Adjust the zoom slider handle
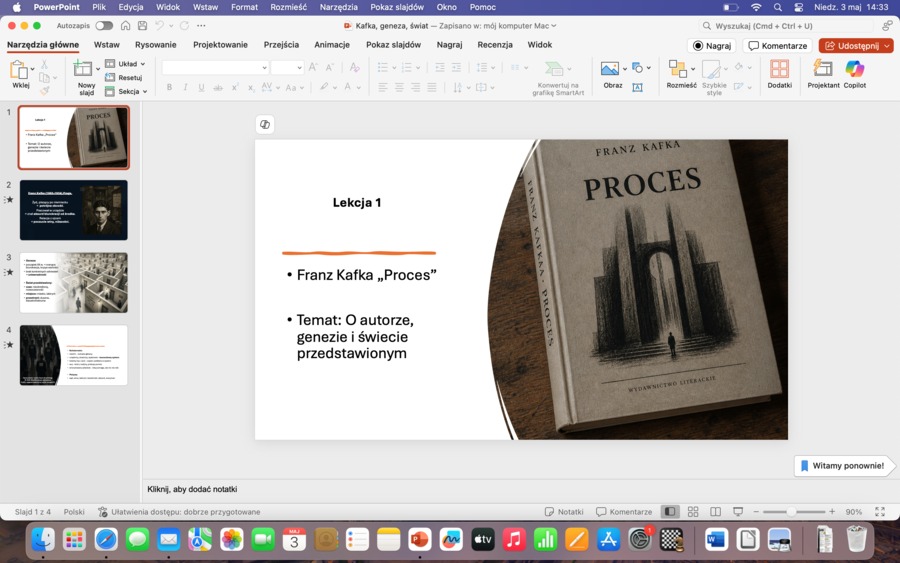The image size is (900, 563). [791, 511]
